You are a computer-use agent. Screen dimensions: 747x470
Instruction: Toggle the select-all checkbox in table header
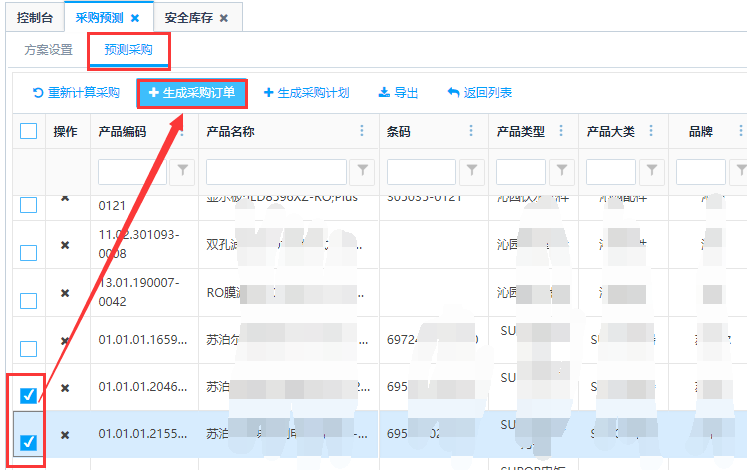(29, 131)
